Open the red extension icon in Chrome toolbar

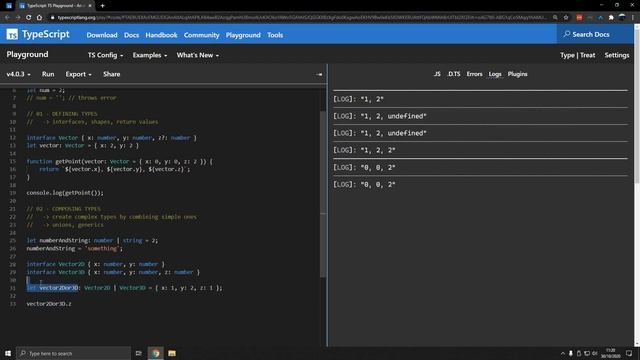click(x=579, y=18)
